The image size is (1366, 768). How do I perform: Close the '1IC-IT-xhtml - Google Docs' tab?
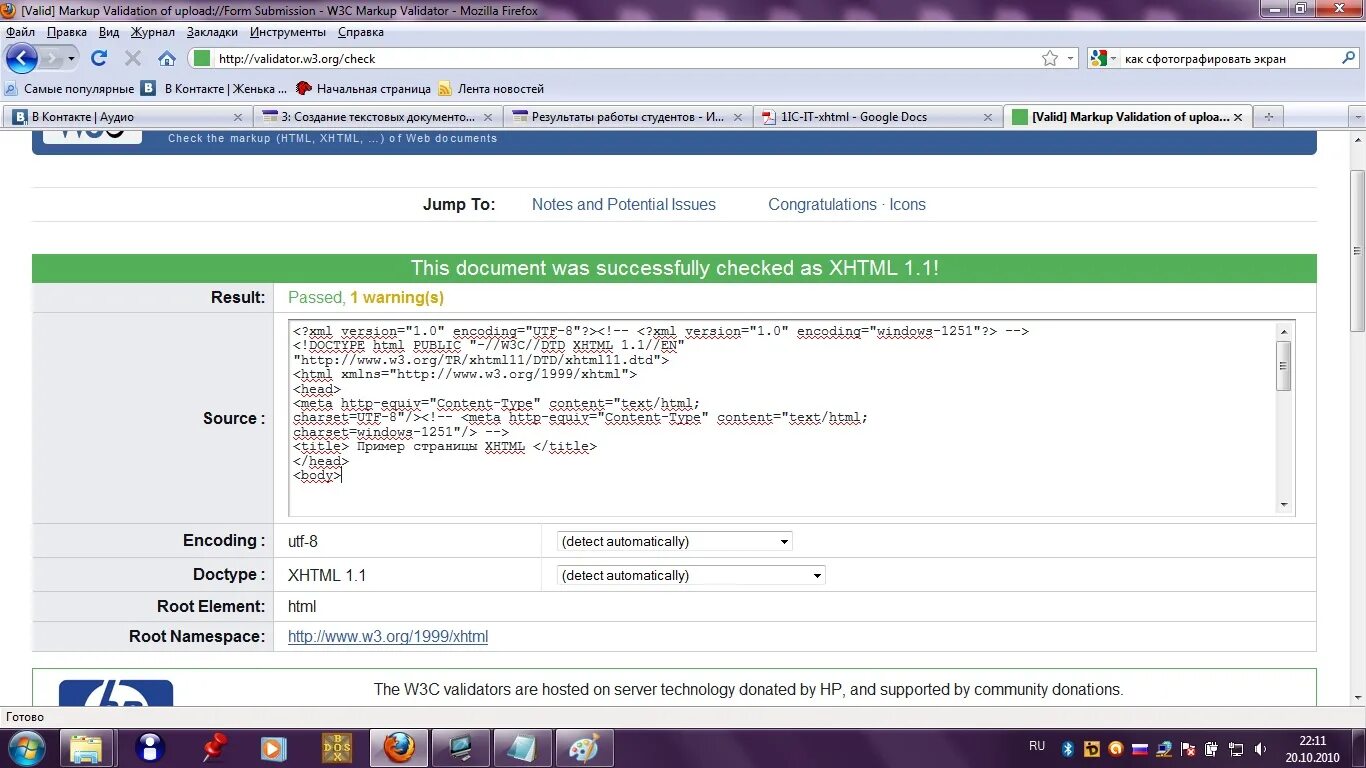pyautogui.click(x=988, y=117)
